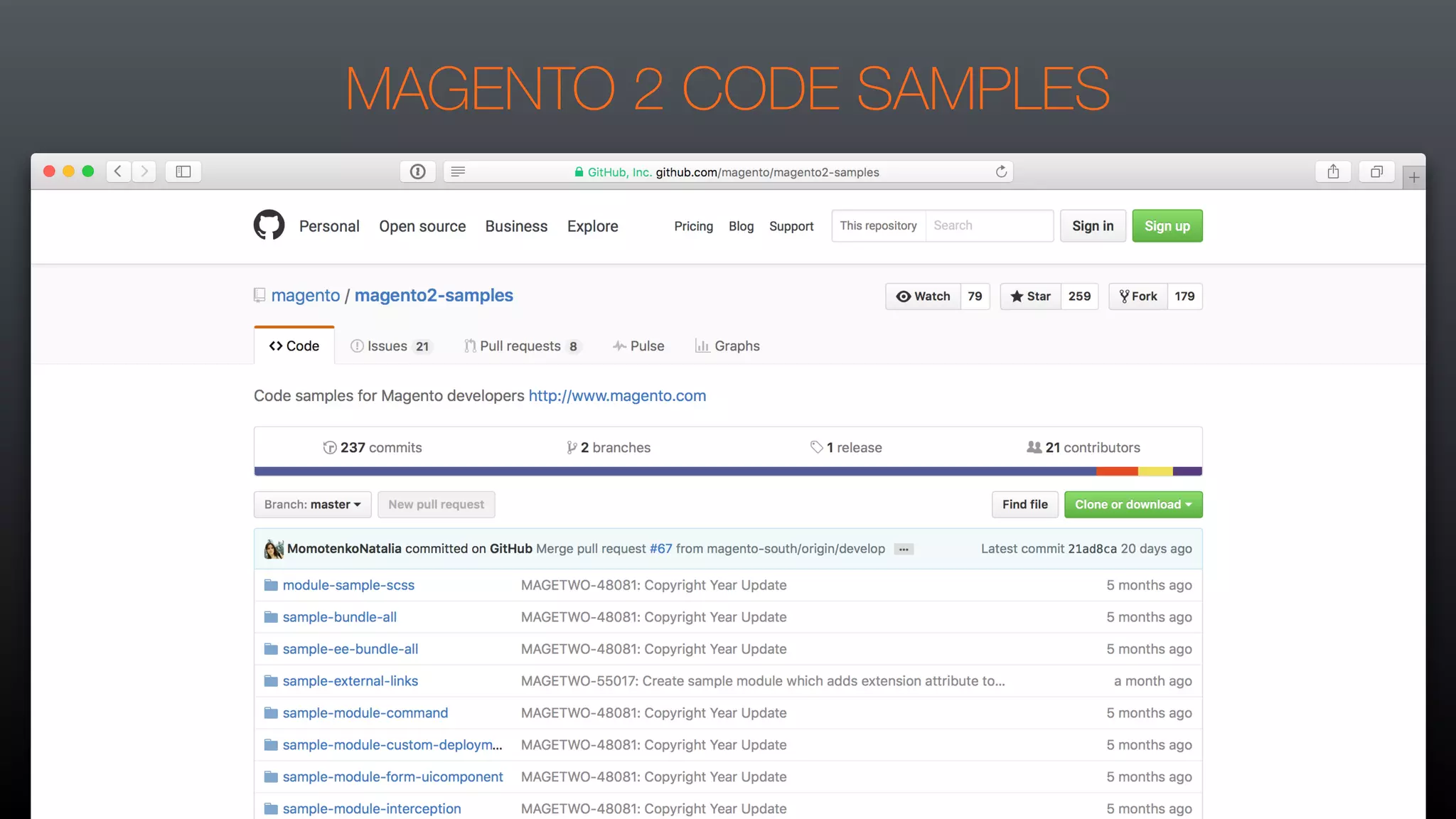Open the Personal nav menu item
Viewport: 1456px width, 819px height.
tap(329, 226)
